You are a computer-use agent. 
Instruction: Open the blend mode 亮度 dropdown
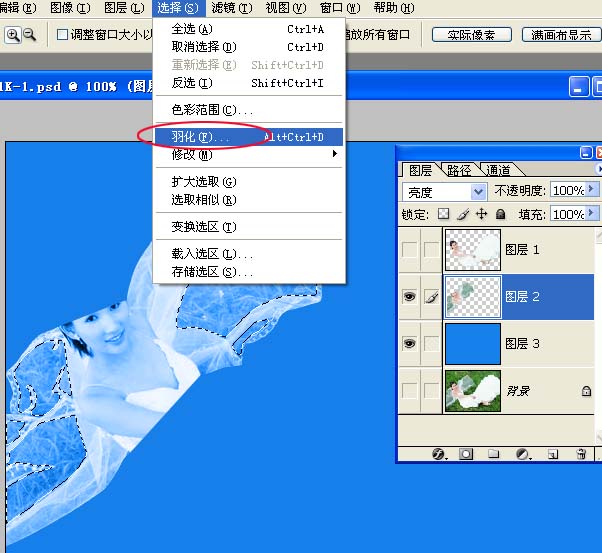(x=445, y=191)
